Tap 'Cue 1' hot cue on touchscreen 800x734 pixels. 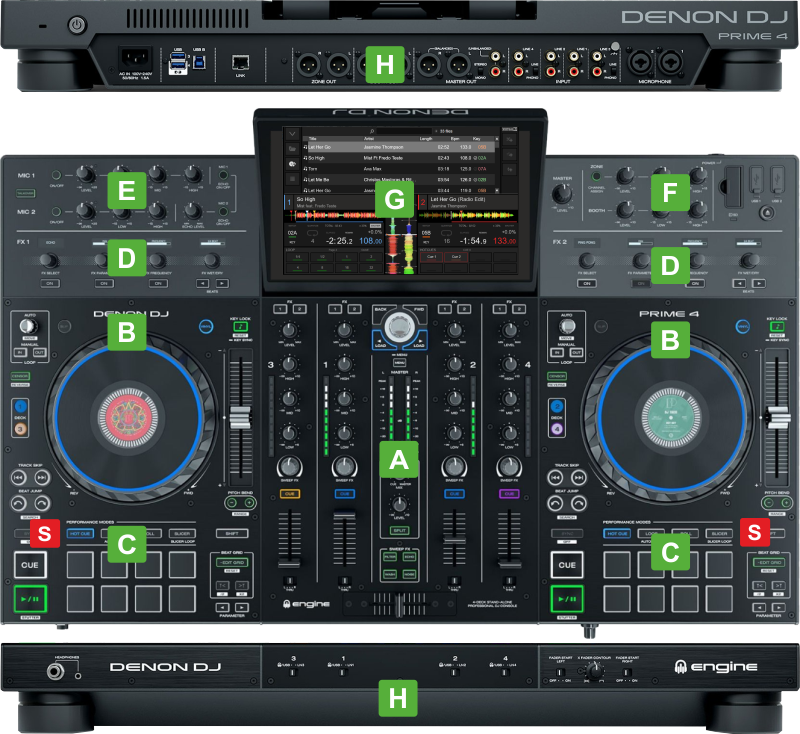431,257
